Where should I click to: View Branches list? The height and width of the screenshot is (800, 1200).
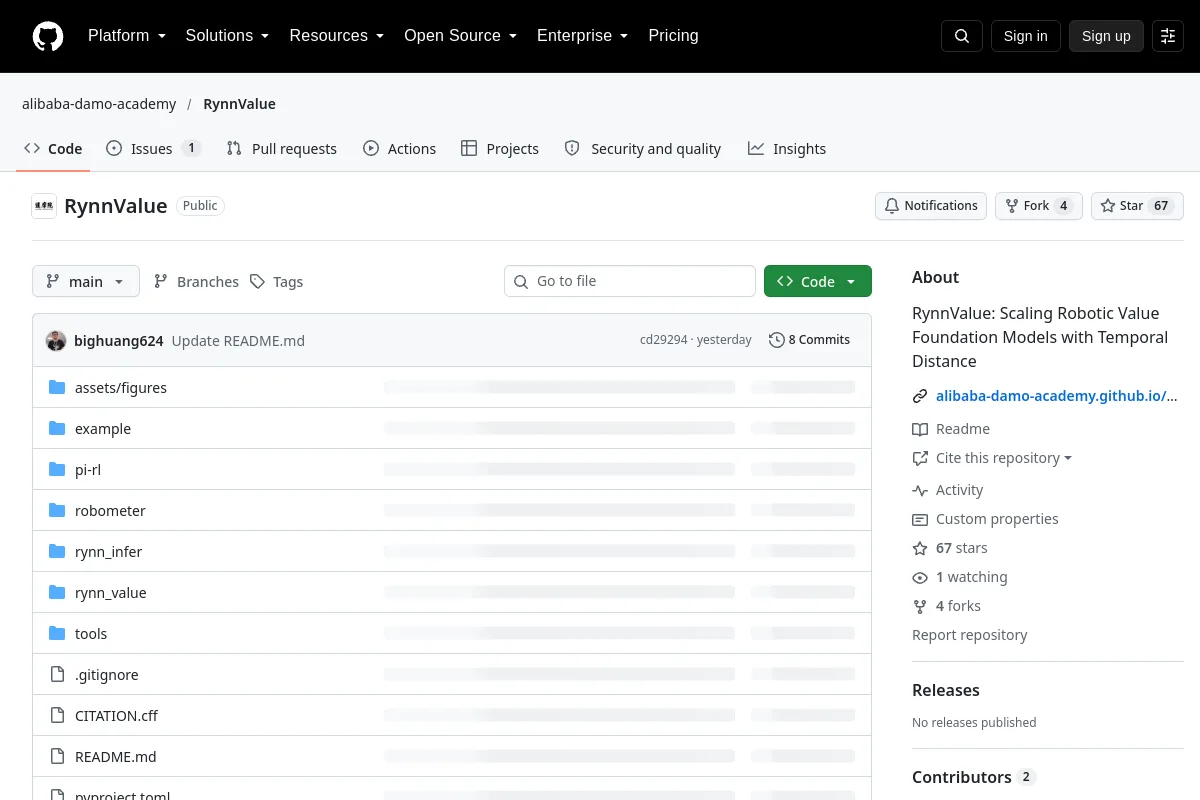[196, 282]
